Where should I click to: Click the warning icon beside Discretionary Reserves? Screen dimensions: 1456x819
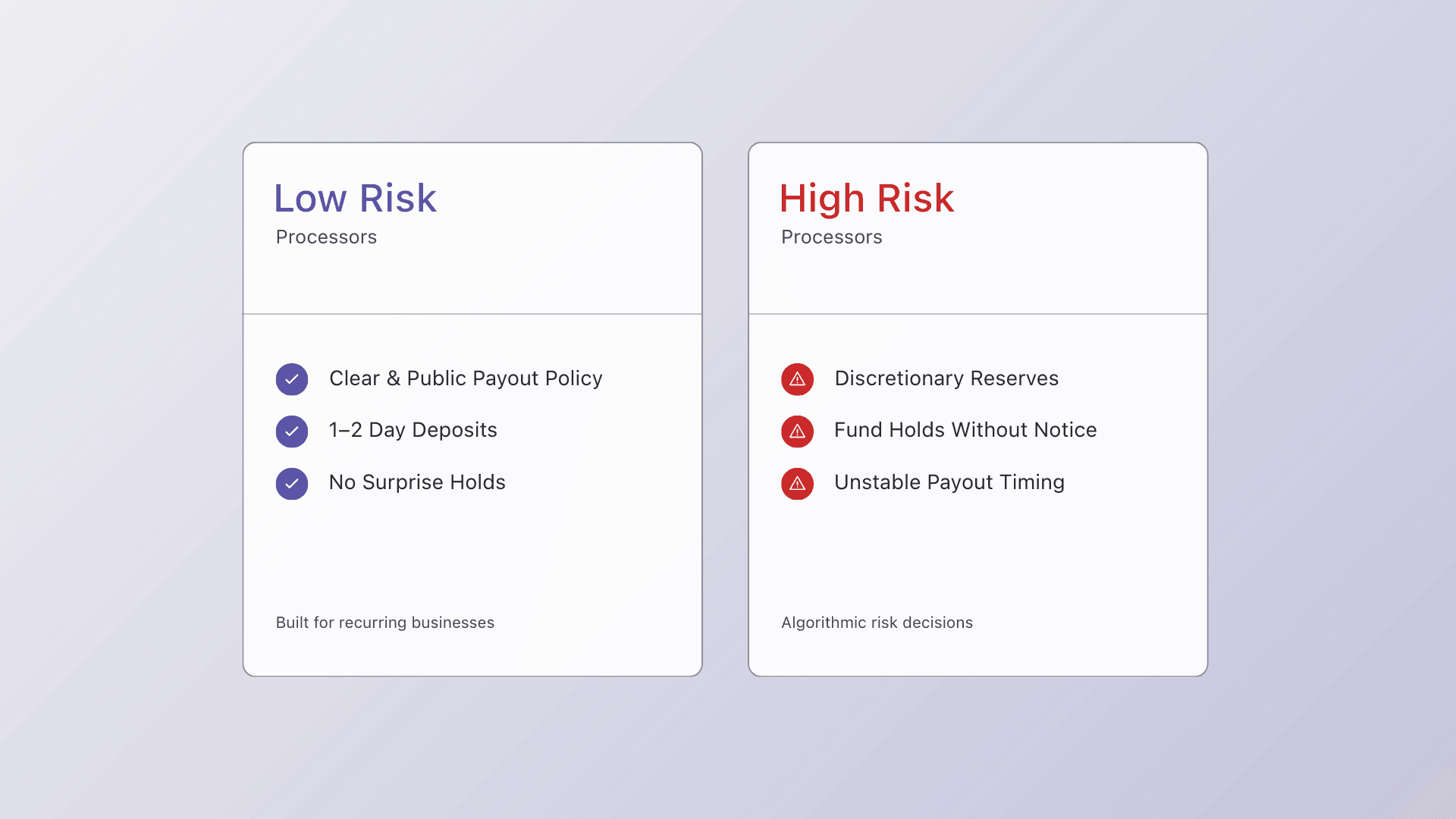[797, 379]
